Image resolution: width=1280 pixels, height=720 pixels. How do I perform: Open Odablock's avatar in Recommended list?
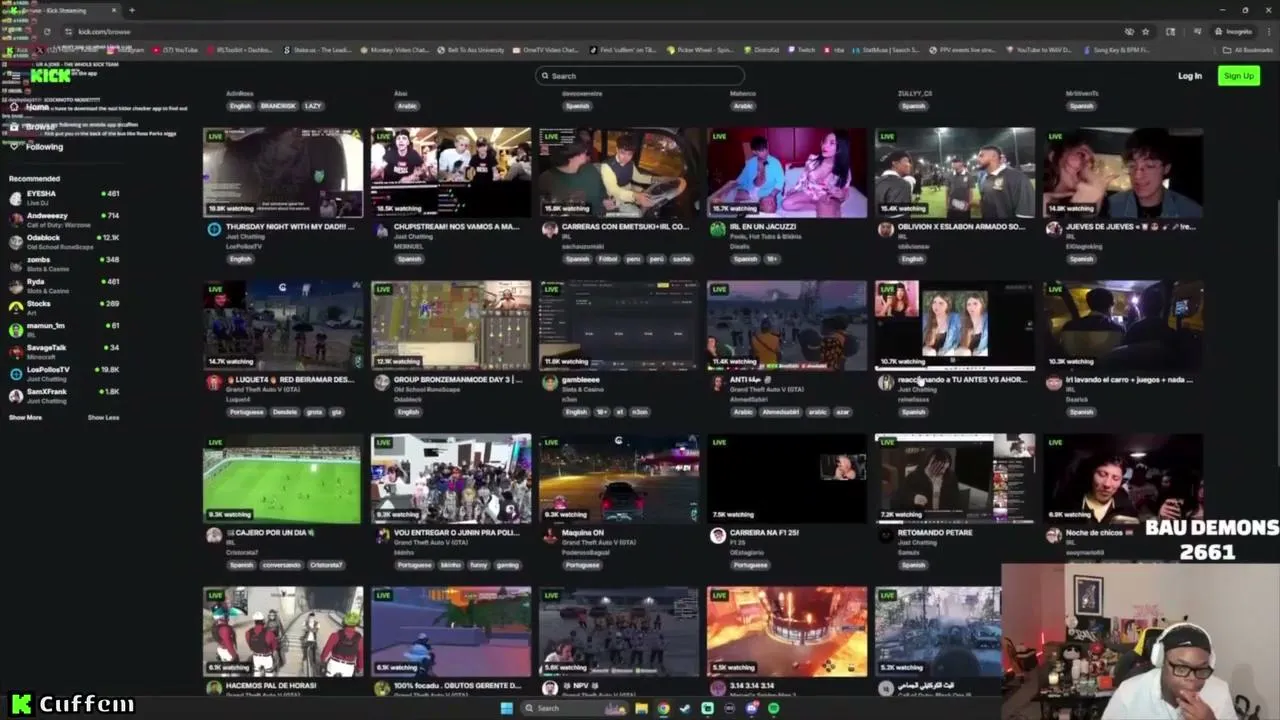[x=15, y=241]
